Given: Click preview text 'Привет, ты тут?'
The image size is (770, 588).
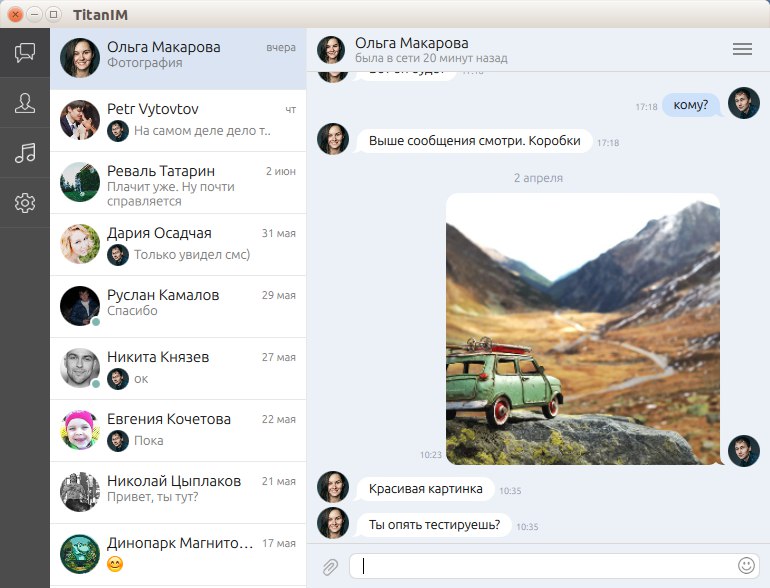Looking at the screenshot, I should 153,497.
